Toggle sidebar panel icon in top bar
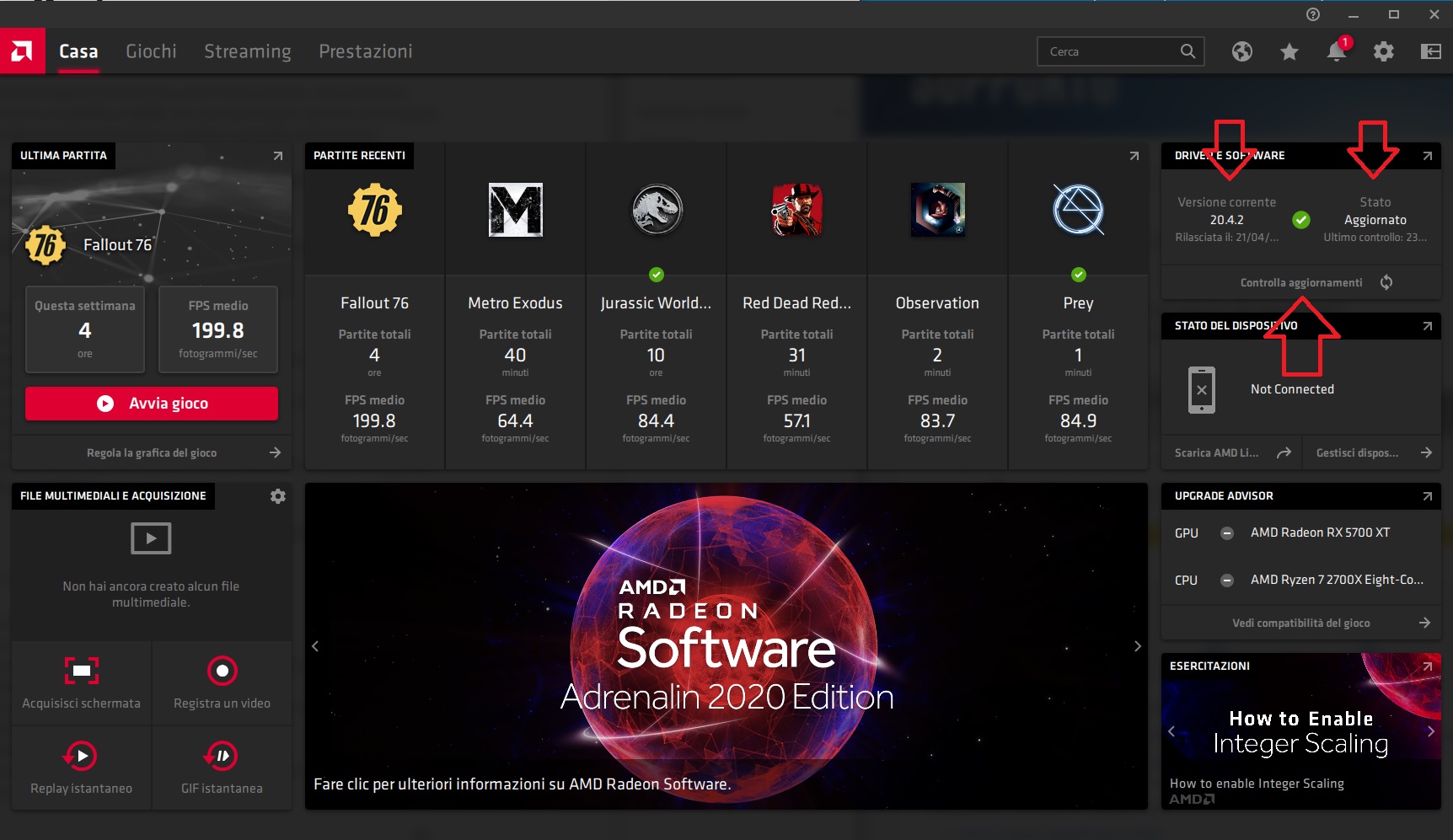Image resolution: width=1453 pixels, height=840 pixels. (x=1430, y=51)
